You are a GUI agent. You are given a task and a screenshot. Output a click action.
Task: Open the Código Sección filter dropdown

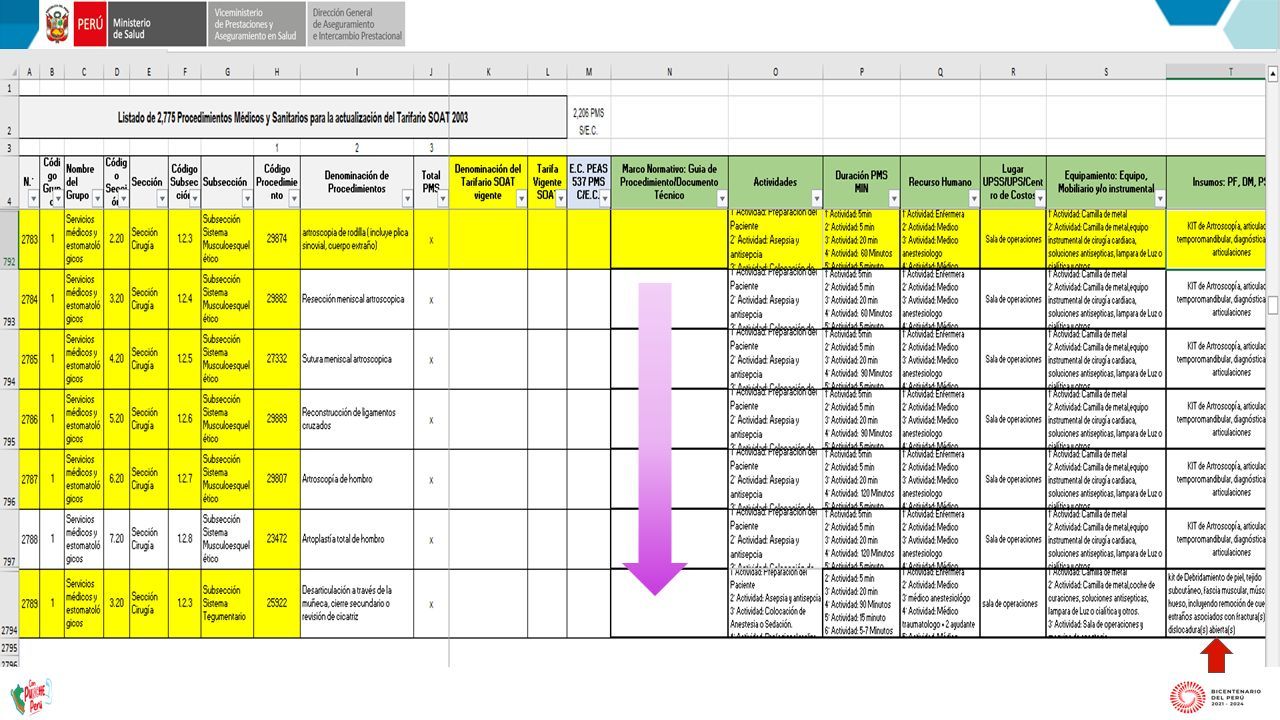(x=123, y=199)
